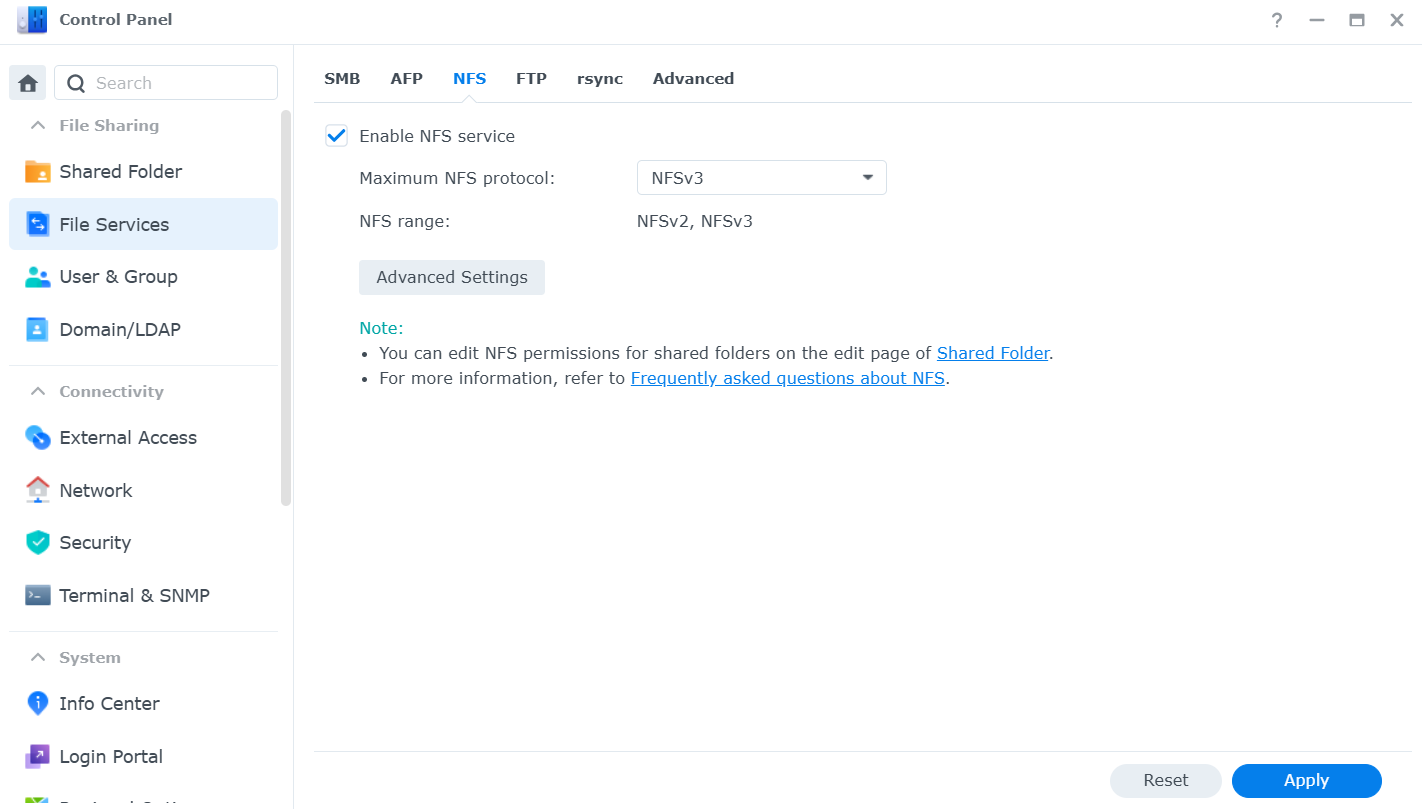Switch to the SMB tab
Viewport: 1422px width, 809px height.
342,78
